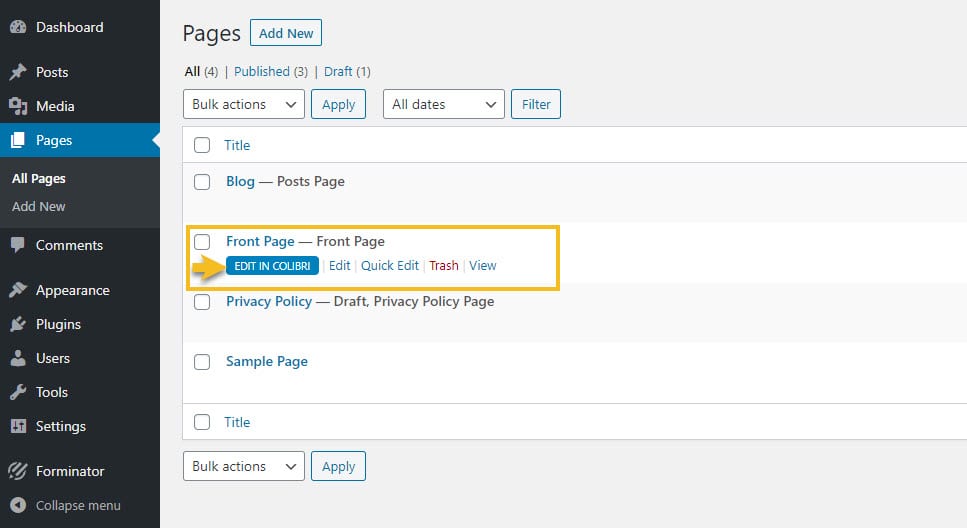Click the Posts pushpin icon
Viewport: 967px width, 528px height.
click(19, 72)
